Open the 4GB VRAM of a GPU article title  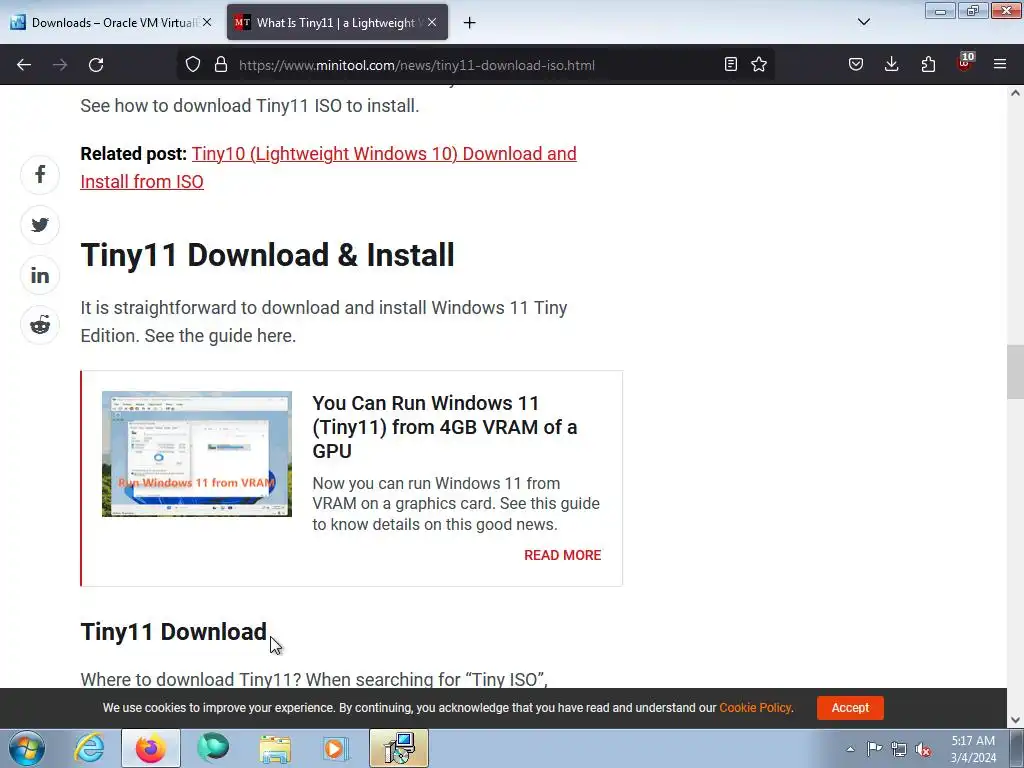tap(445, 427)
